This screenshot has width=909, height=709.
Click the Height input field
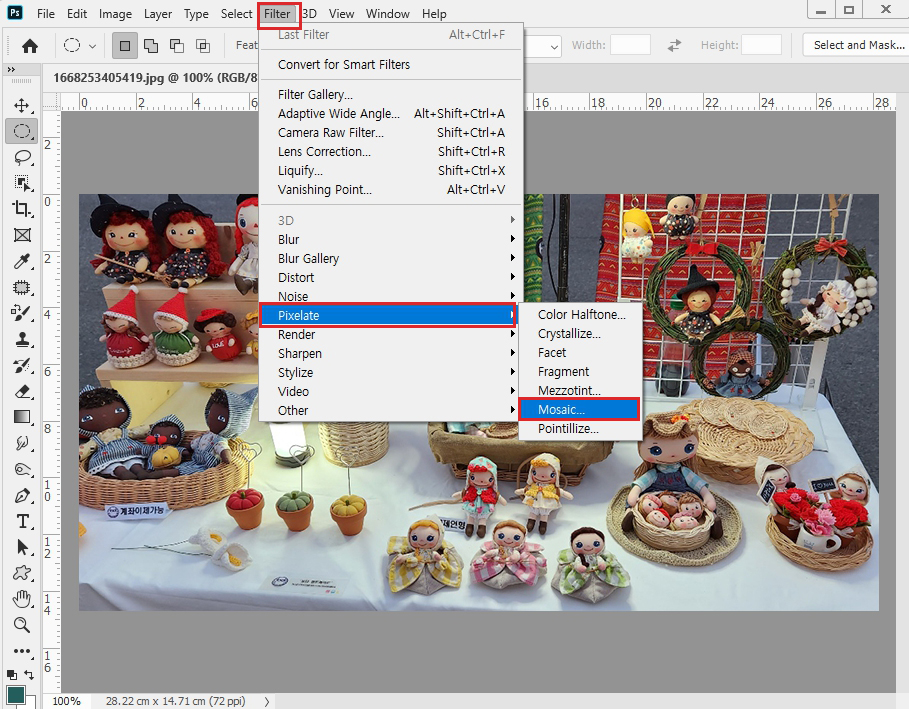click(761, 45)
